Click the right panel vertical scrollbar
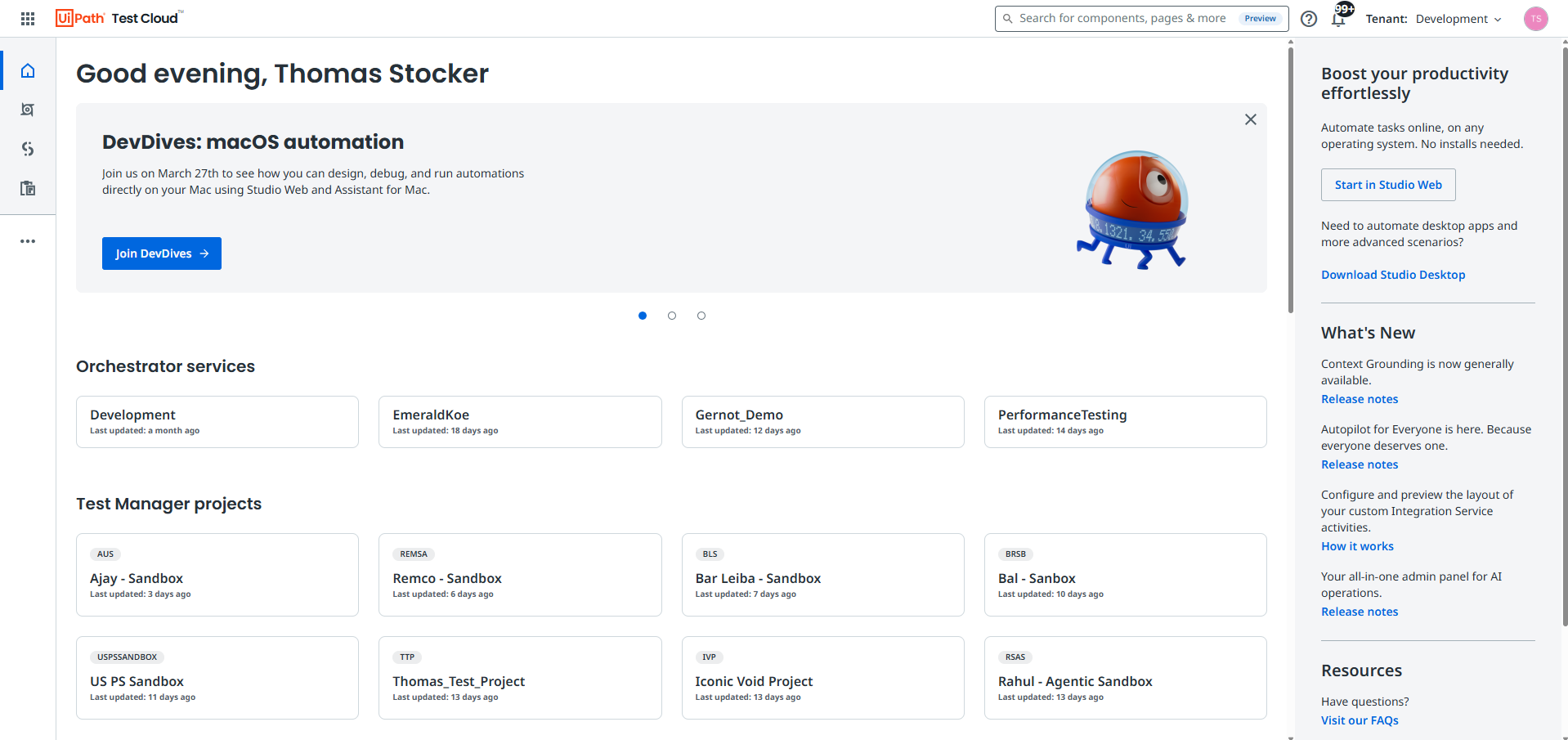 click(1565, 335)
